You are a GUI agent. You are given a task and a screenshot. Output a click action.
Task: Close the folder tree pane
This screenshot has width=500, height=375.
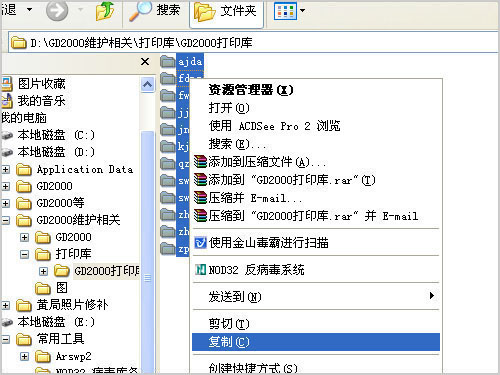click(145, 62)
